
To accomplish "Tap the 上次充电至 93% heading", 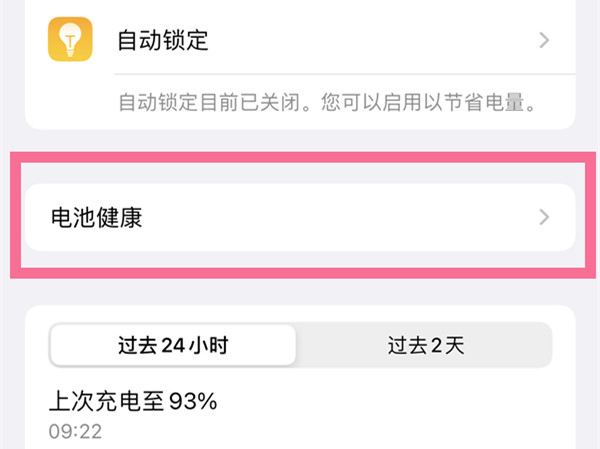I will pos(133,402).
